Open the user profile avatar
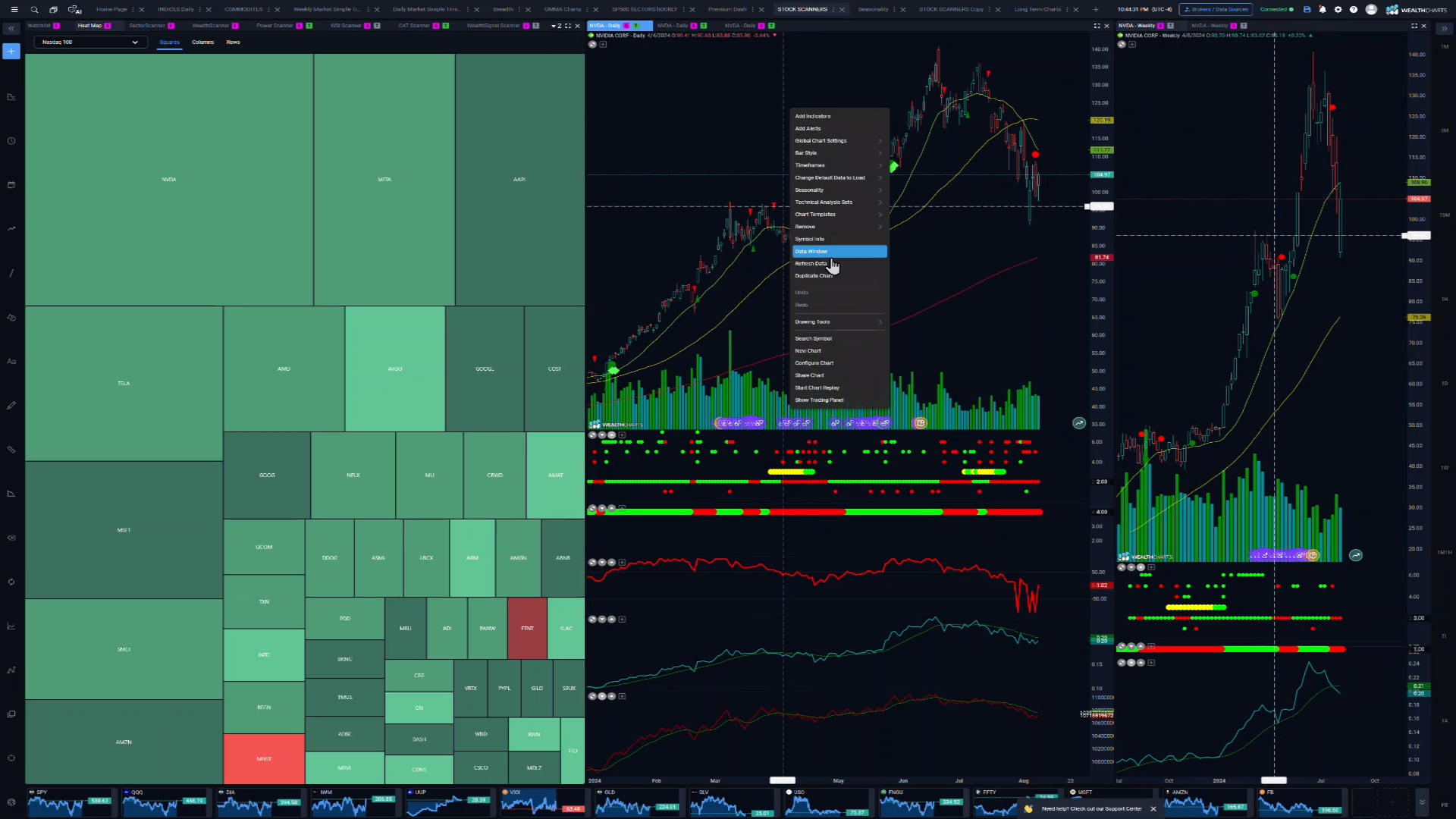The height and width of the screenshot is (819, 1456). click(1371, 9)
